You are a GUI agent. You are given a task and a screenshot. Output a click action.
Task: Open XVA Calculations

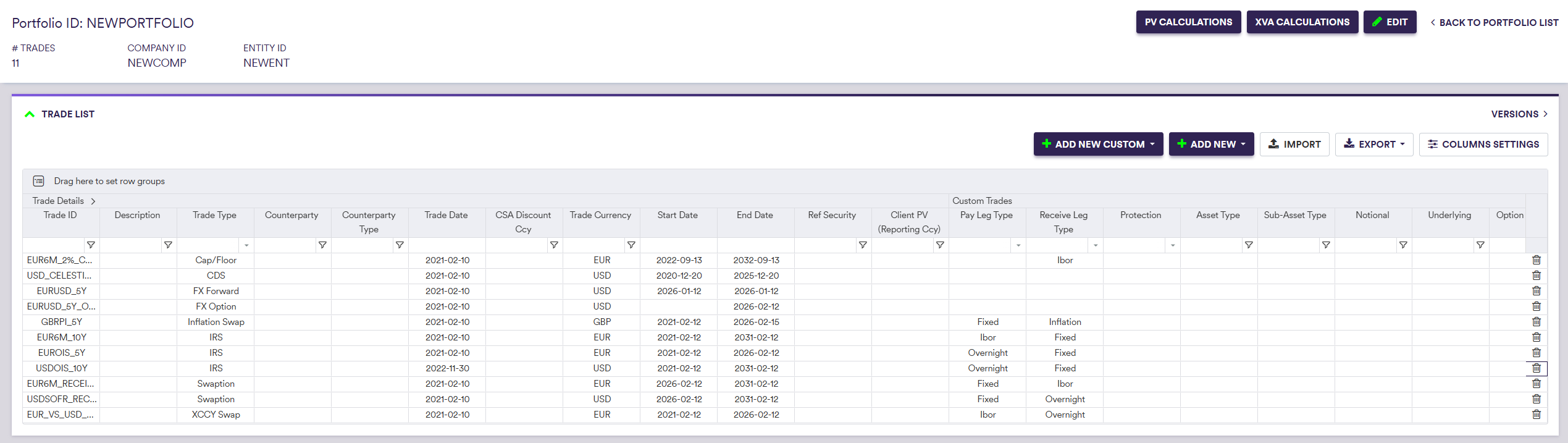tap(1302, 22)
